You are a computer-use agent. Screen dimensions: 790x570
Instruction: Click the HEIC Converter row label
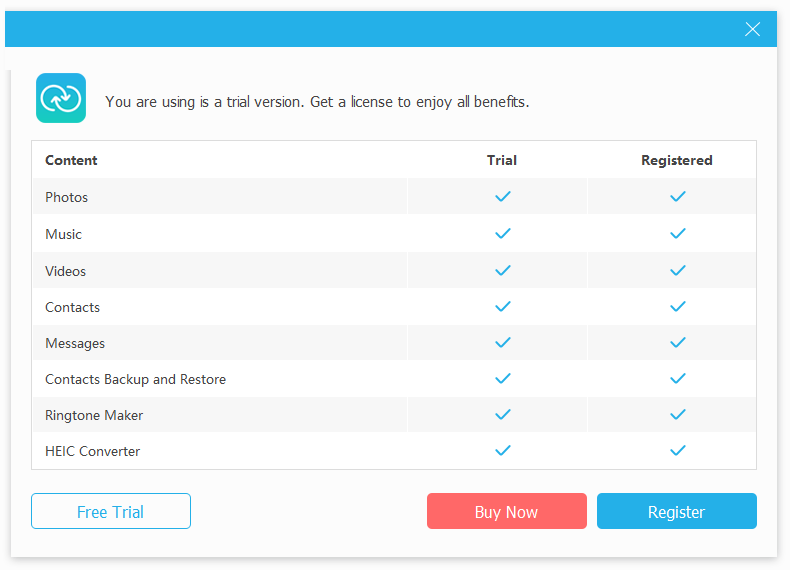93,451
